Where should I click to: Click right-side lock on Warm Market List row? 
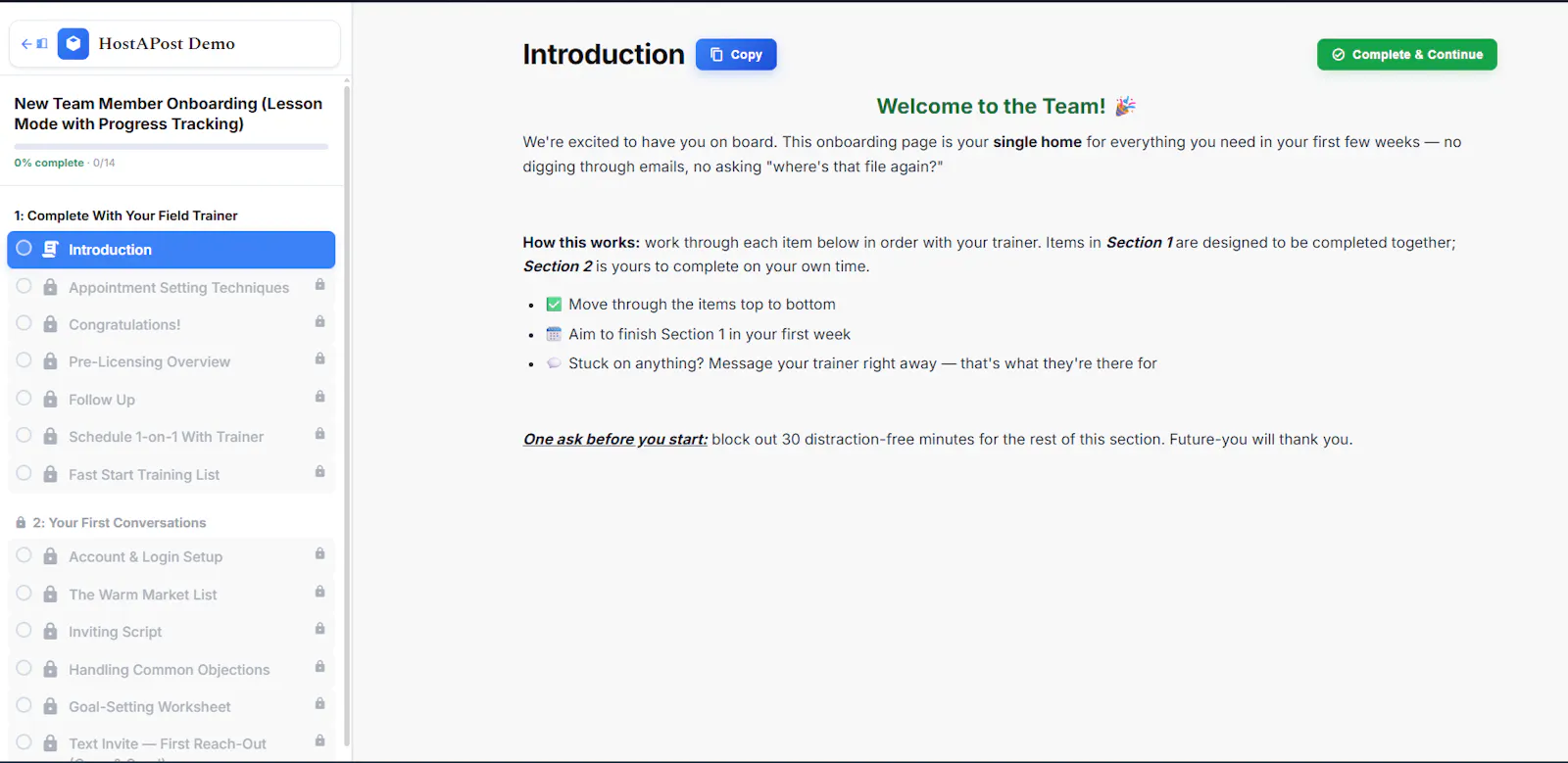[x=319, y=592]
